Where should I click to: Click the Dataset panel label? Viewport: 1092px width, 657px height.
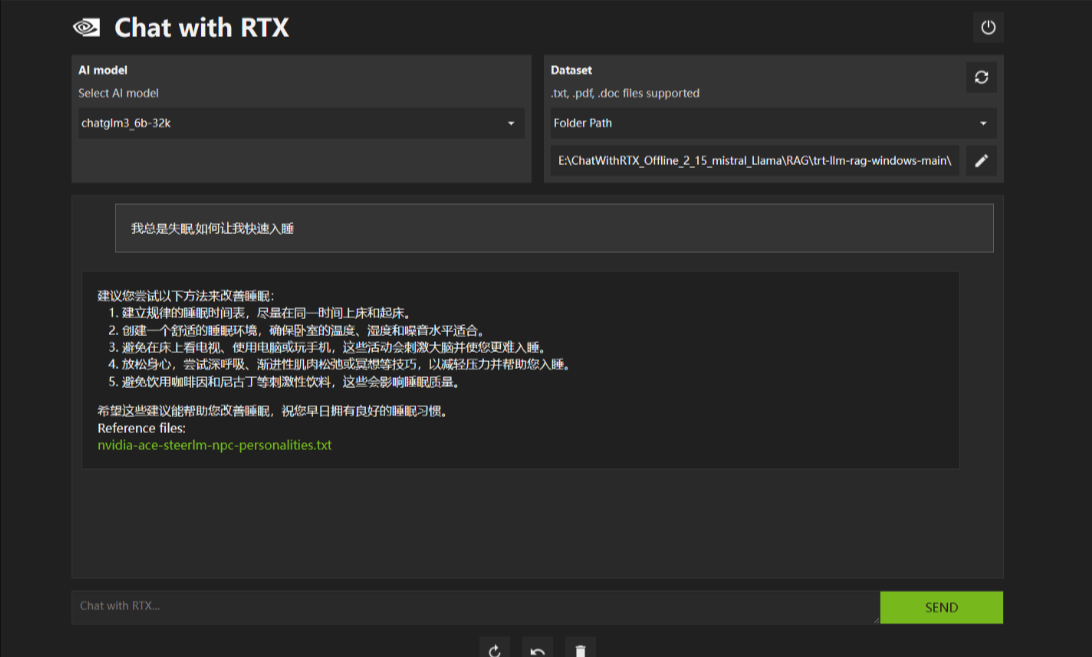pos(571,70)
